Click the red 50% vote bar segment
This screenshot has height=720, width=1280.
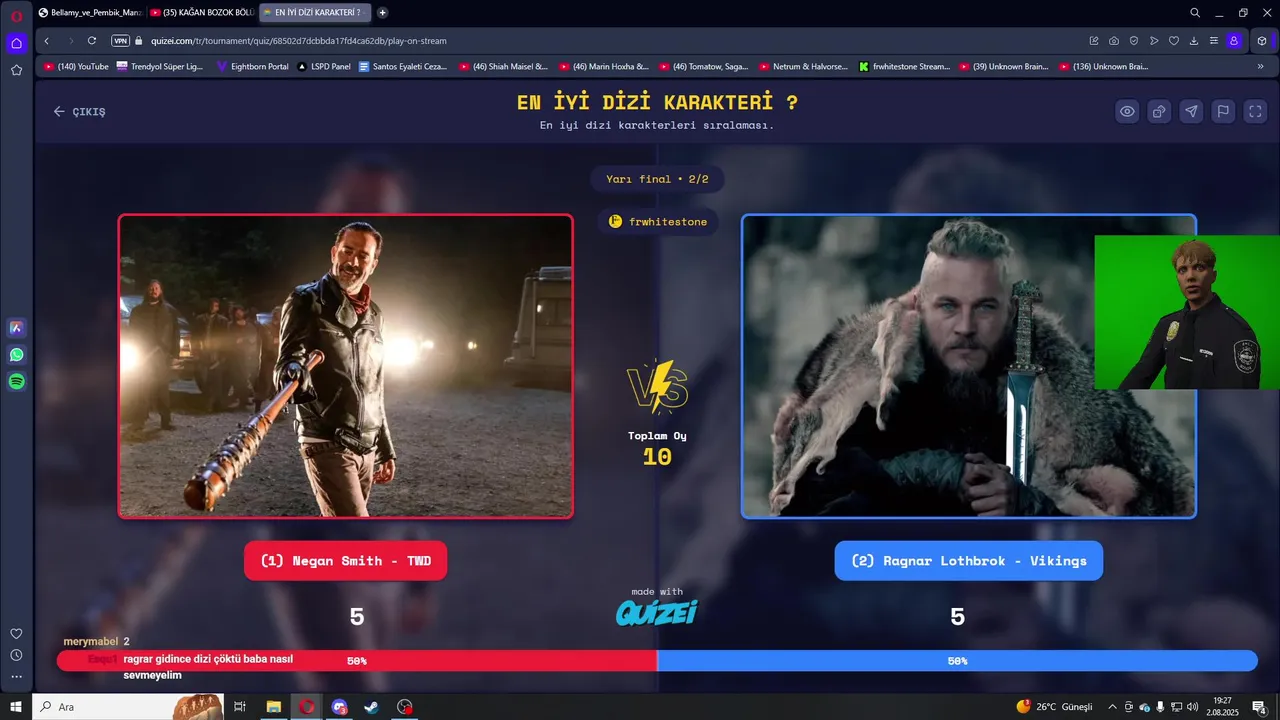[x=357, y=661]
